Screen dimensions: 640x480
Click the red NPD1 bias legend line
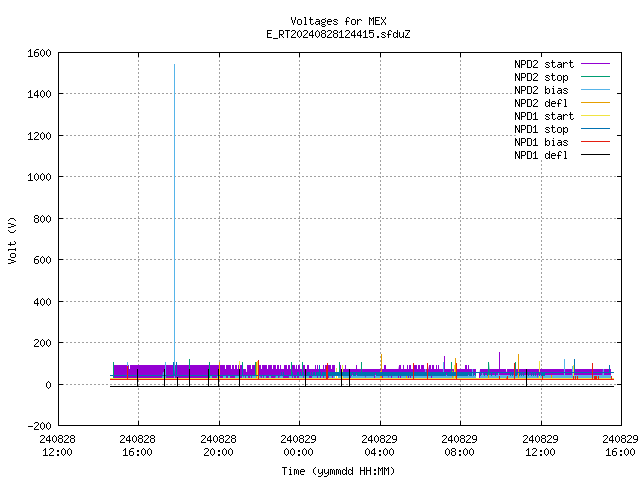tap(595, 142)
